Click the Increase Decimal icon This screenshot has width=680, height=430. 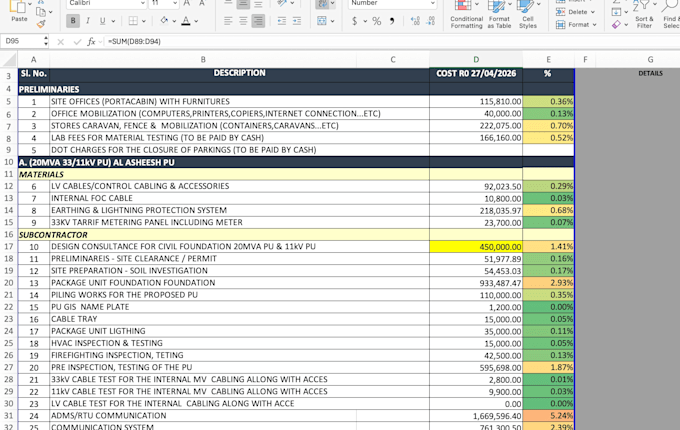pos(415,21)
